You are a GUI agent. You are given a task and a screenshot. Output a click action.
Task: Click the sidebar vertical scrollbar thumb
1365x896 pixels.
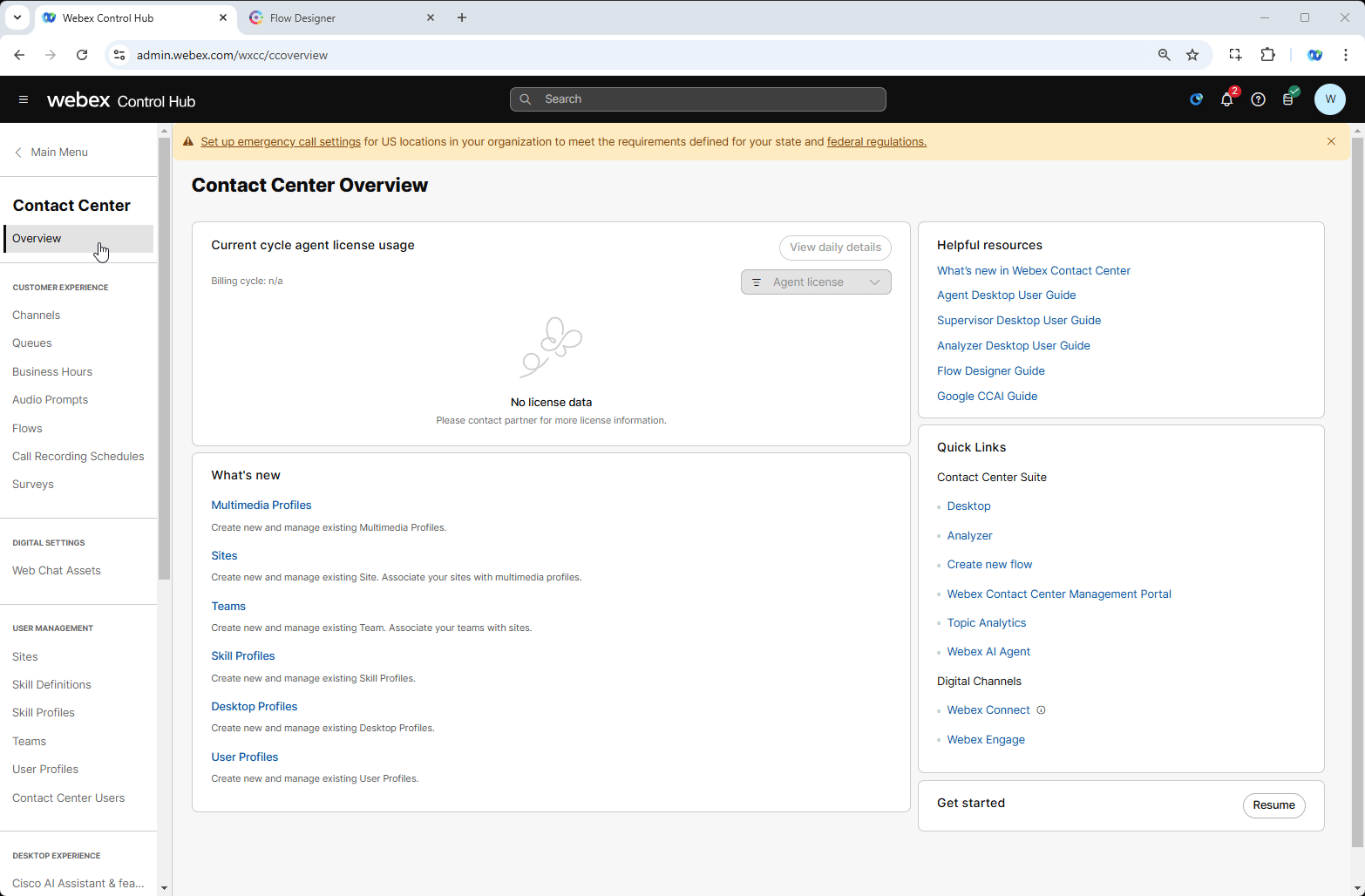164,357
